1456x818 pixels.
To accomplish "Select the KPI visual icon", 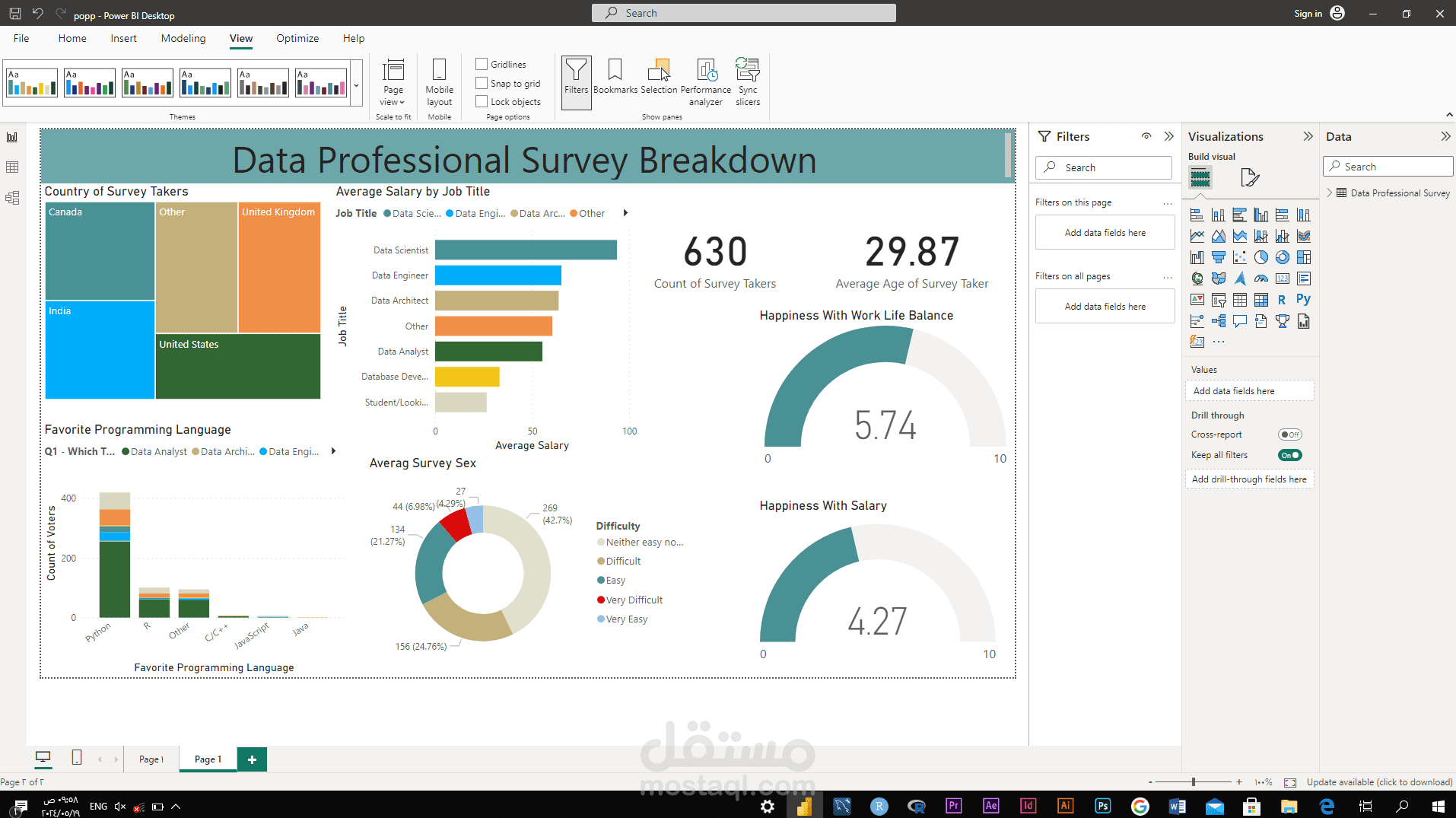I will [x=1197, y=301].
